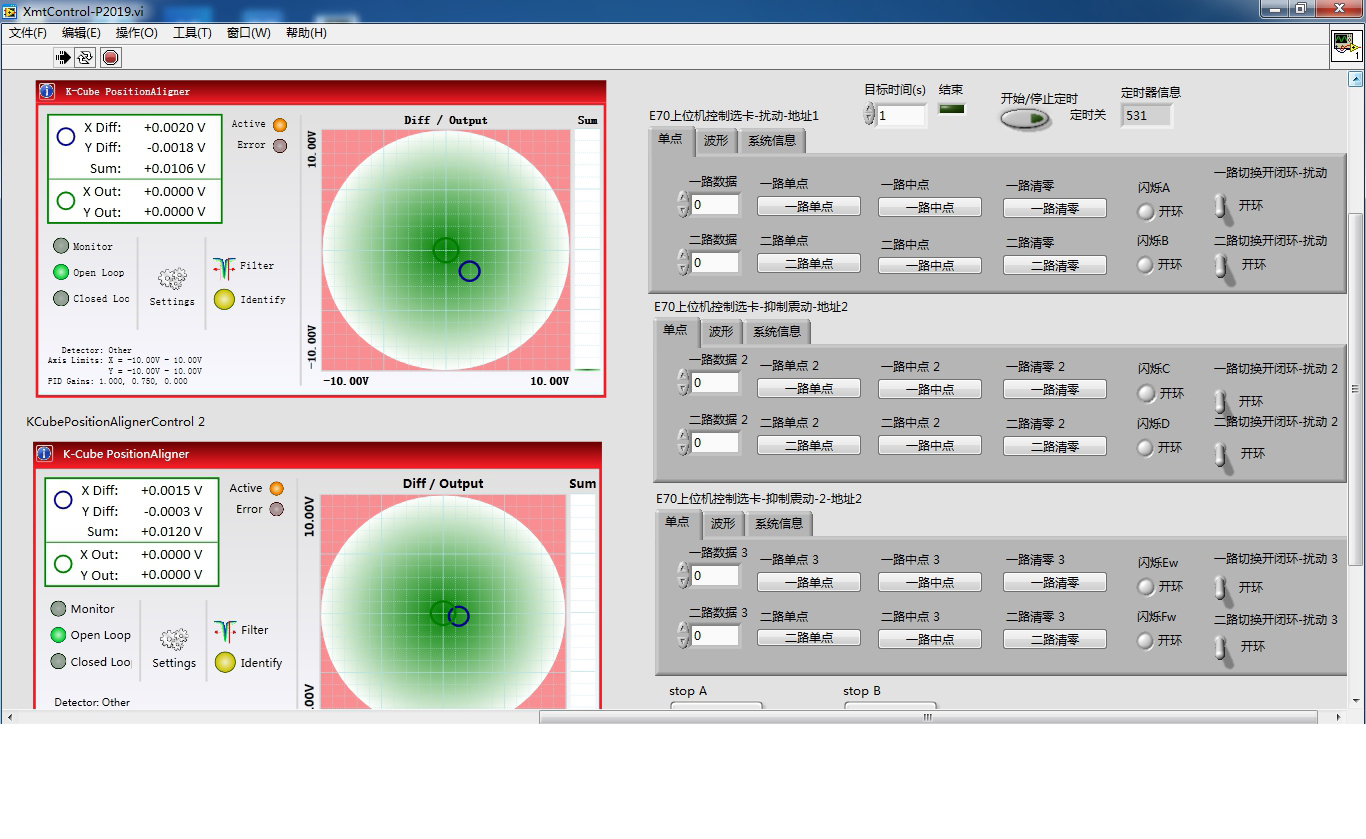Image resolution: width=1366 pixels, height=839 pixels.
Task: Switch to 系统信息 tab in 抑制震动-2-地址2 section
Action: (779, 523)
